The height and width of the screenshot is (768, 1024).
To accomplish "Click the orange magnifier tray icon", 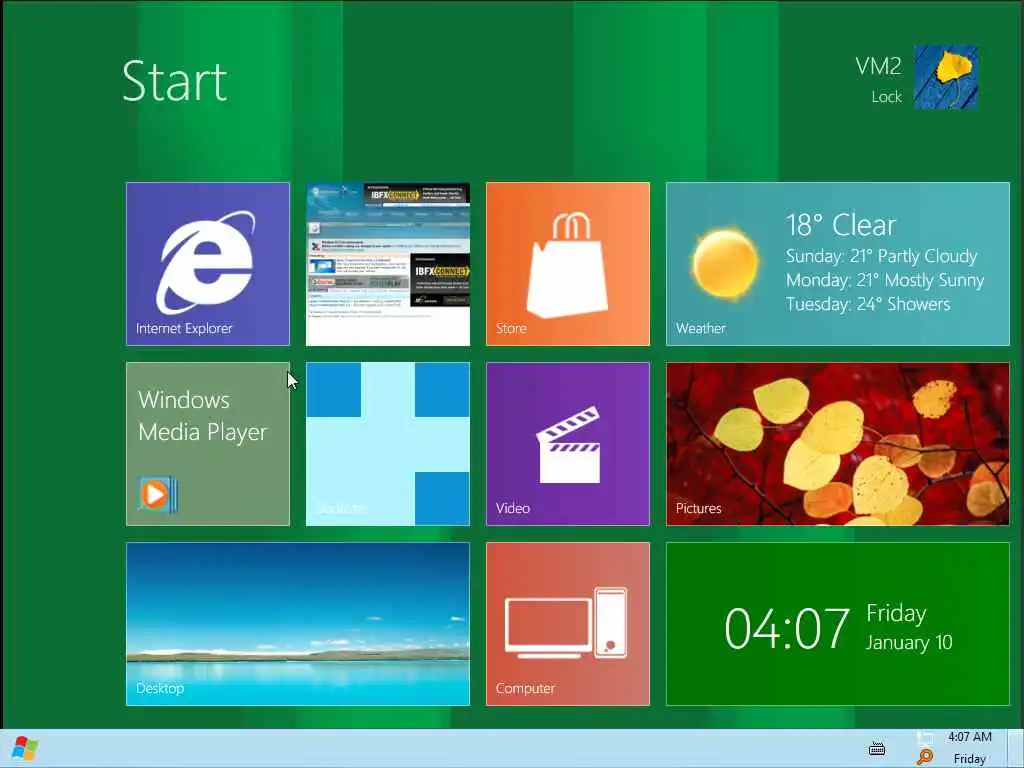I will click(925, 757).
